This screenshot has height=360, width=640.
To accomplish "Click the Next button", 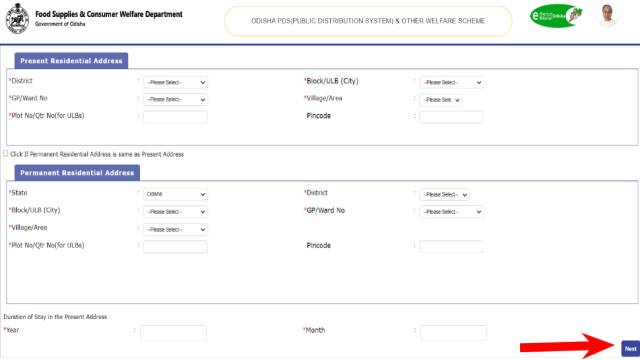I will (630, 349).
